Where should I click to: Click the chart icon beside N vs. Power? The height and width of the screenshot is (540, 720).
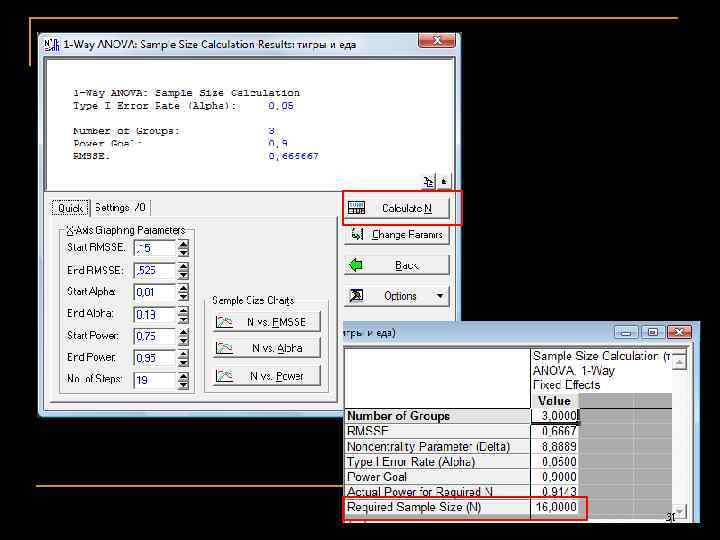point(225,376)
